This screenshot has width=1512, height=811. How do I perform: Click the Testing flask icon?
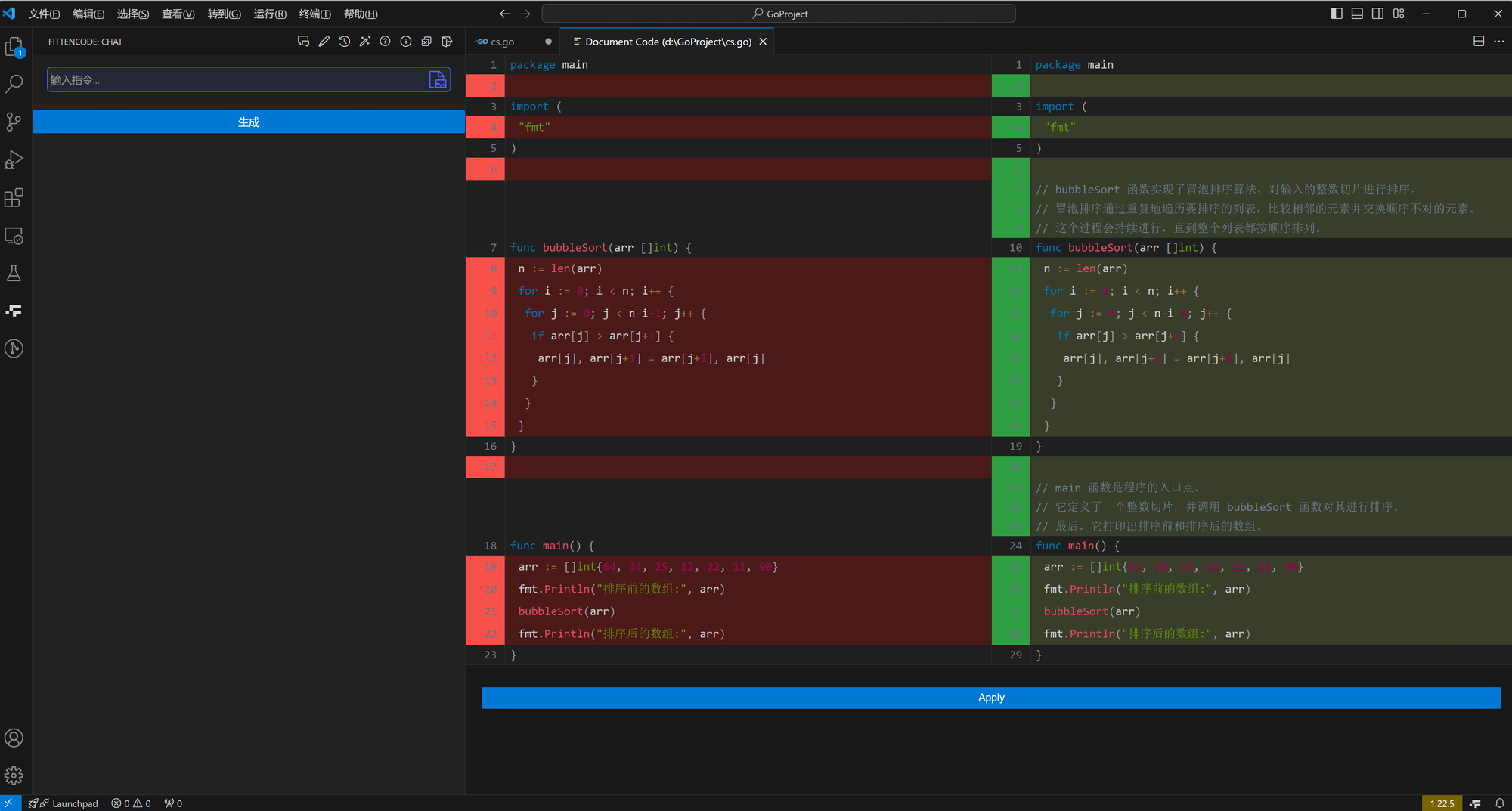pos(14,273)
